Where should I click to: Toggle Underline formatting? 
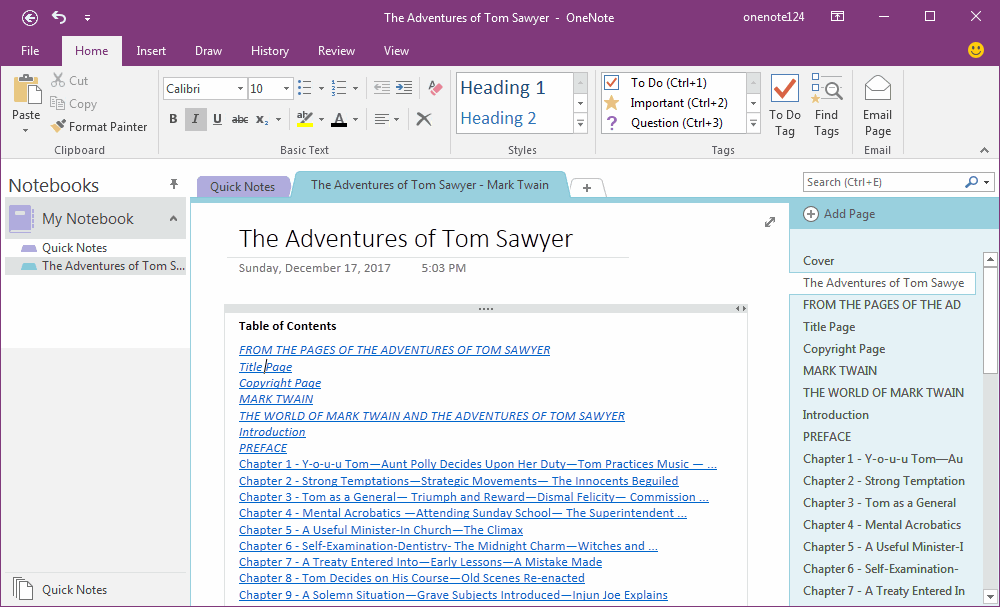[217, 119]
